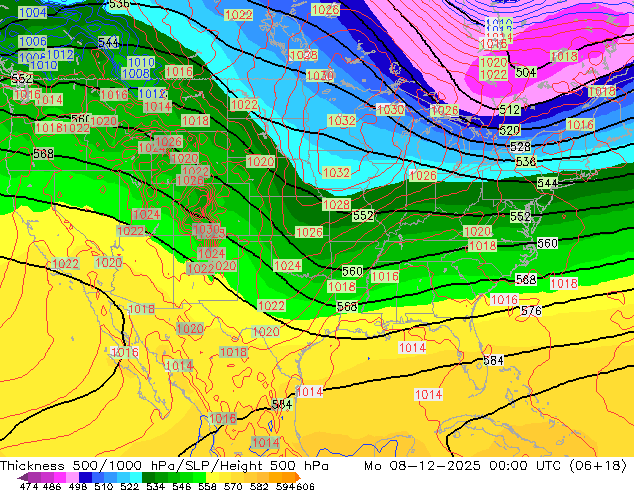Pick the light pink legend swatch
This screenshot has width=634, height=490.
[x=72, y=477]
